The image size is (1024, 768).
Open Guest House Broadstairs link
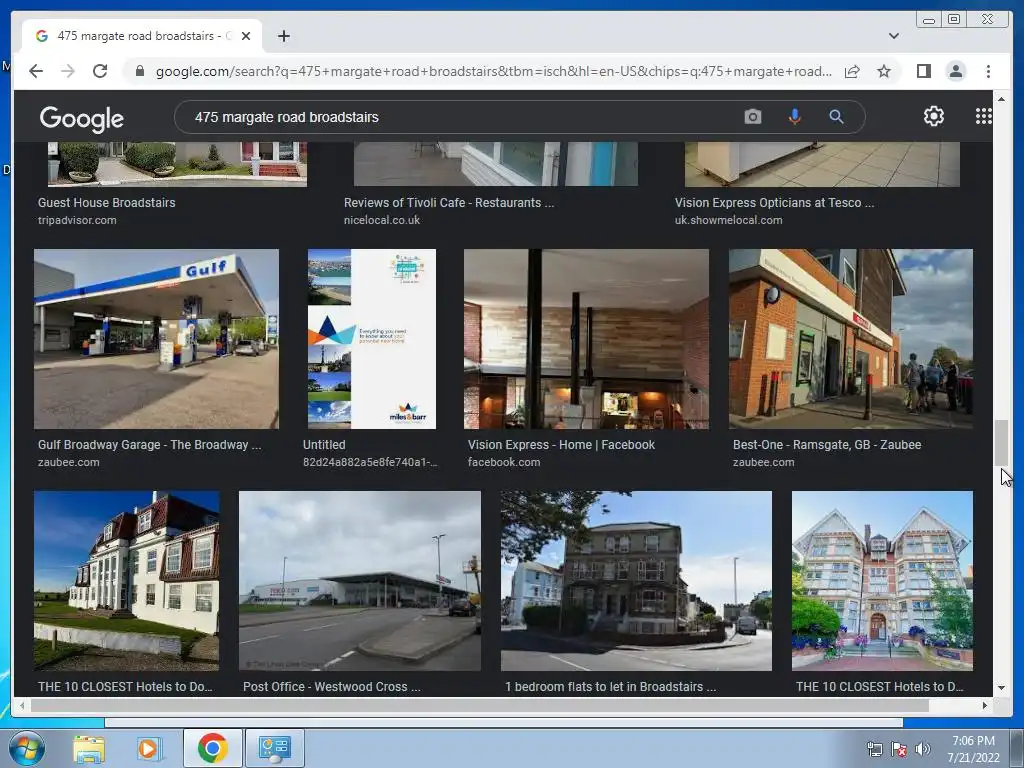coord(106,202)
